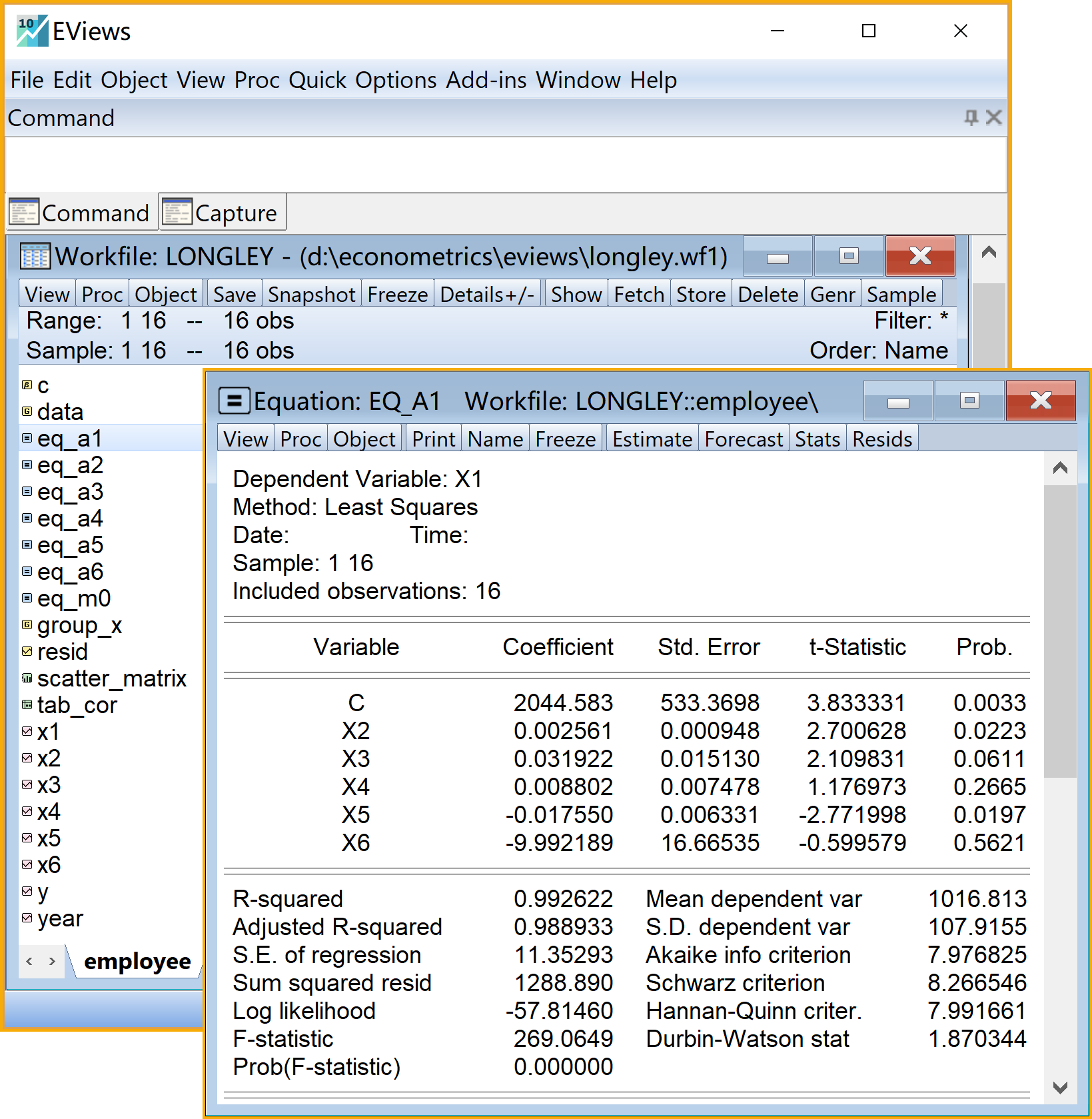Click the scatter_matrix graph object icon
This screenshot has width=1092, height=1119.
[27, 678]
